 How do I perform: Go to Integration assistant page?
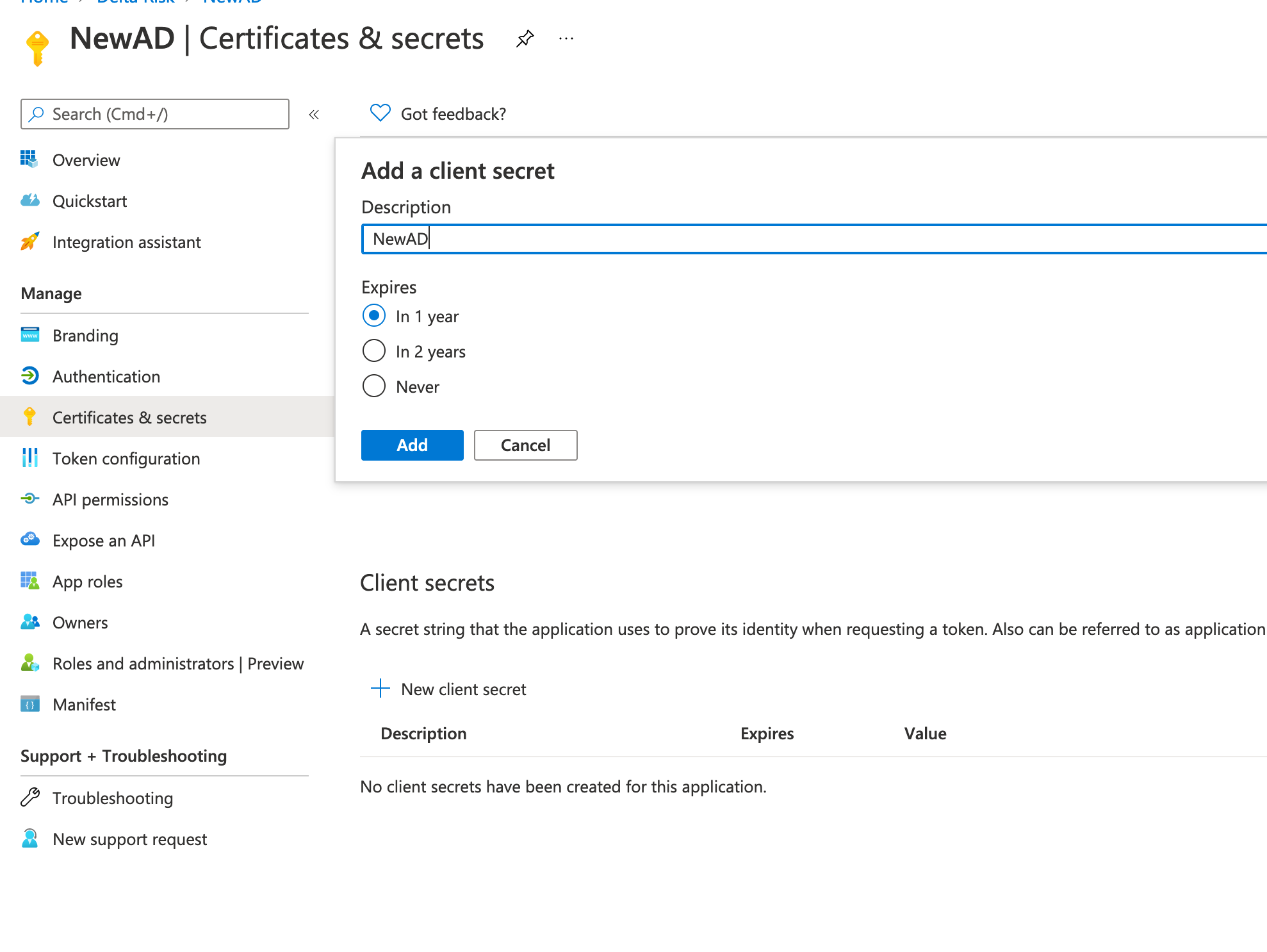127,242
